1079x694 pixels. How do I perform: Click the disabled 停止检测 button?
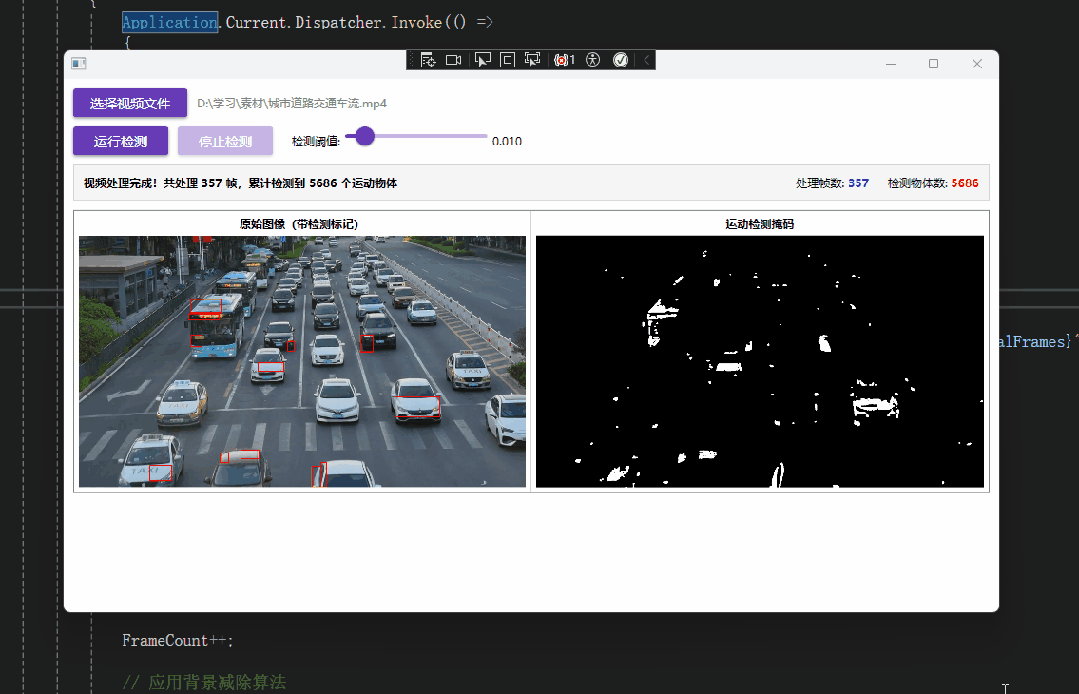tap(226, 141)
